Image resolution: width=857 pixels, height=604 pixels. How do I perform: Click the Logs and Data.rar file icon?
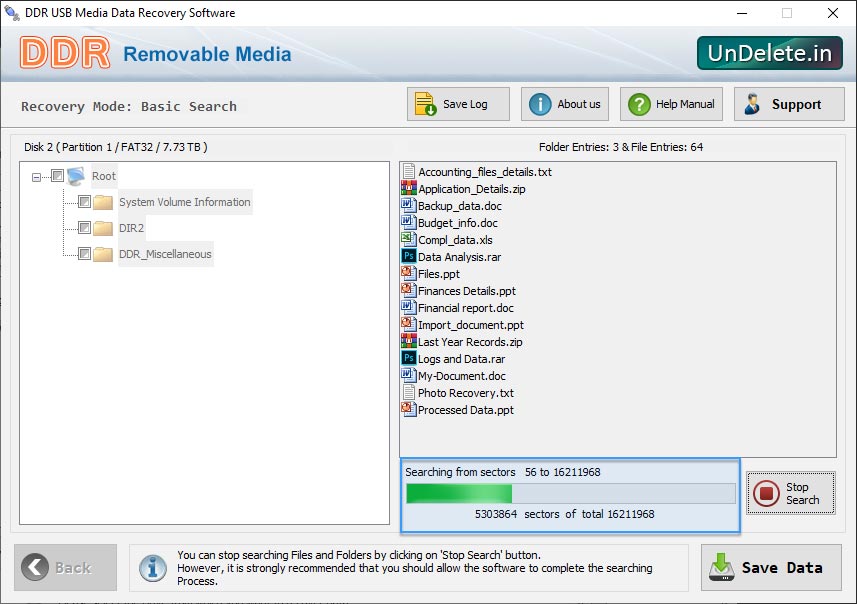pyautogui.click(x=409, y=359)
